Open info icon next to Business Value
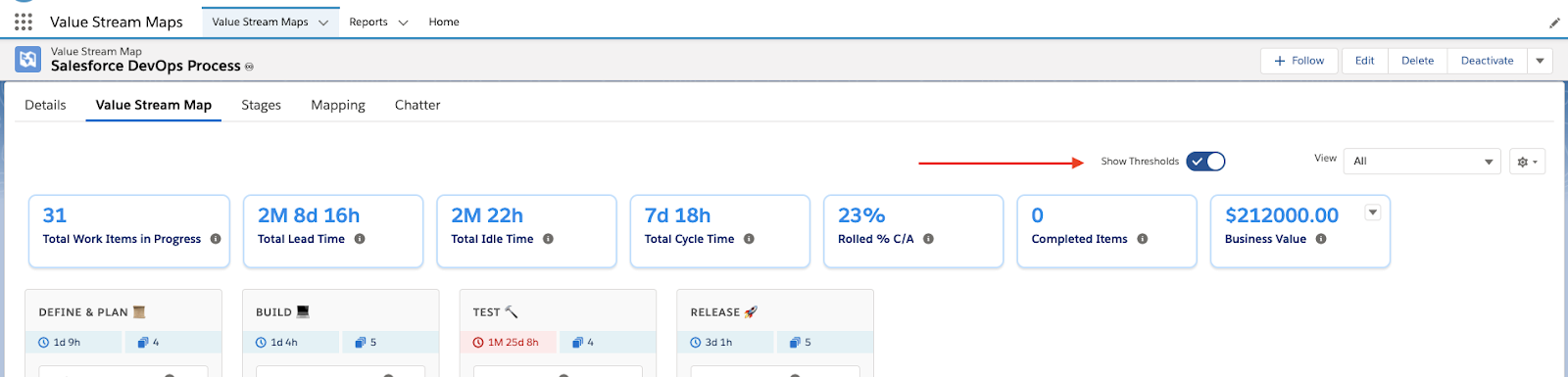The height and width of the screenshot is (377, 1568). click(x=1321, y=239)
